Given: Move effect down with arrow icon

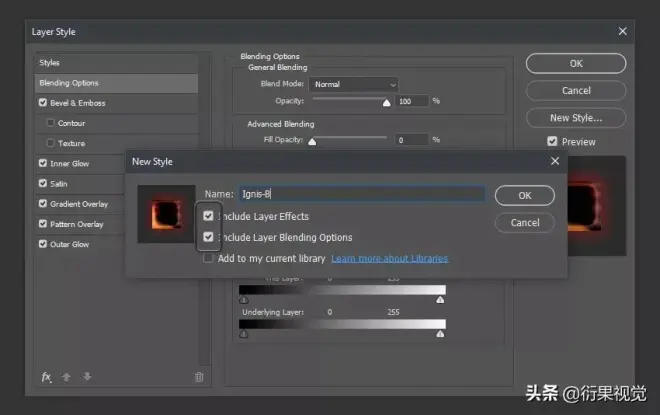Looking at the screenshot, I should (x=87, y=376).
